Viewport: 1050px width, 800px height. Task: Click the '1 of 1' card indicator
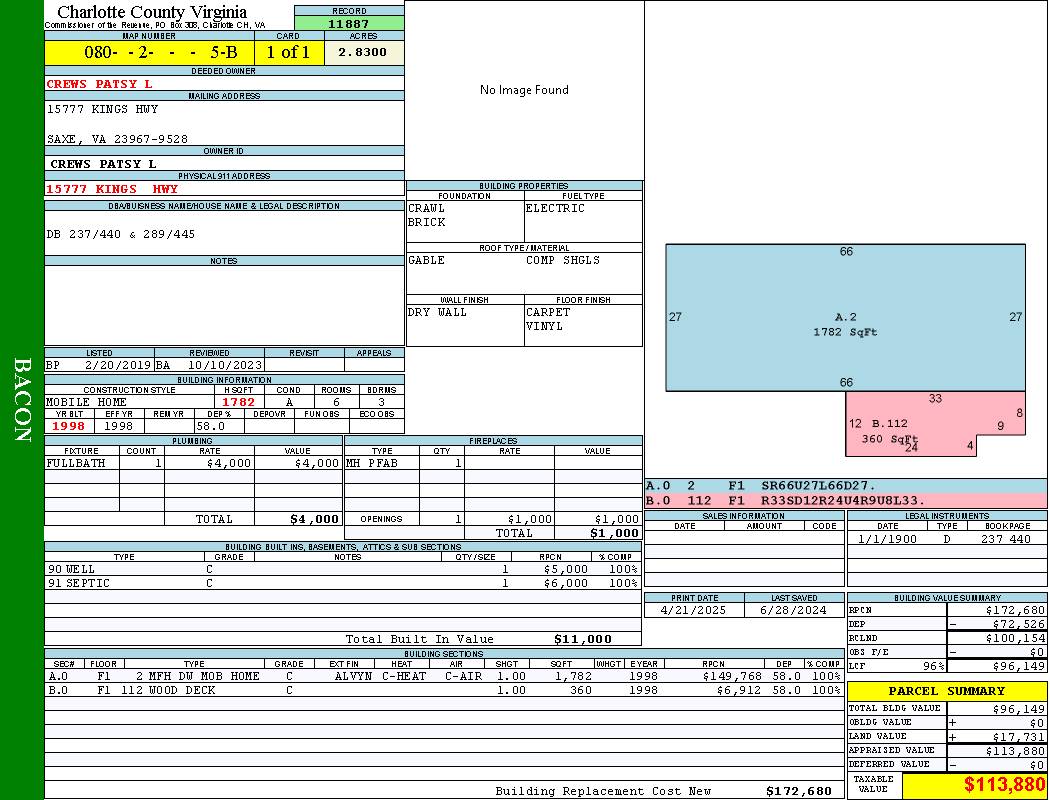tap(289, 52)
